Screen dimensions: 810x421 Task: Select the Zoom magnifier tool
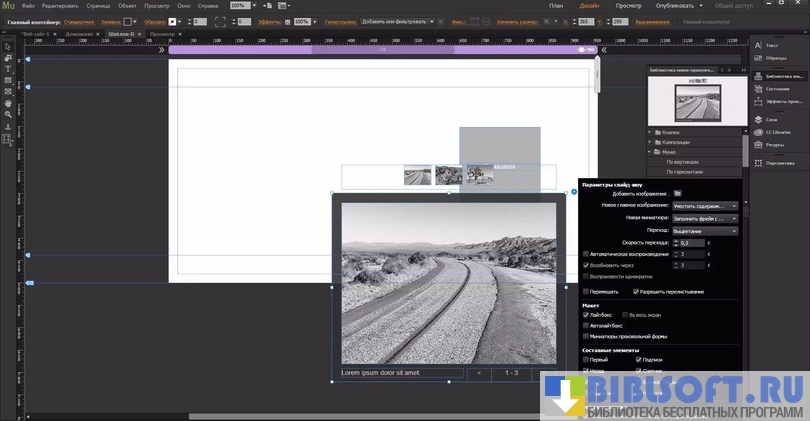(8, 115)
